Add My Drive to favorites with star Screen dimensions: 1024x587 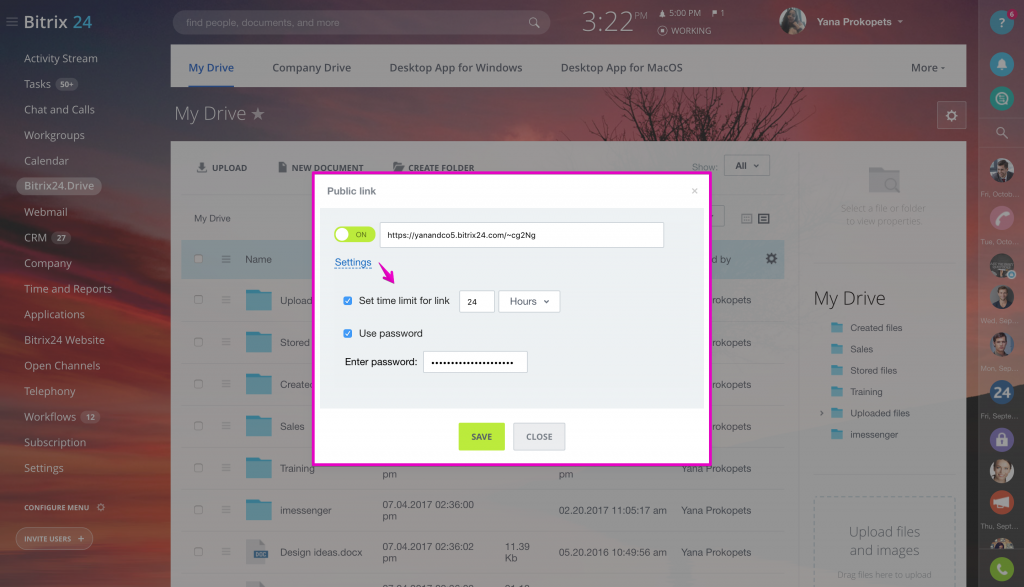coord(258,114)
